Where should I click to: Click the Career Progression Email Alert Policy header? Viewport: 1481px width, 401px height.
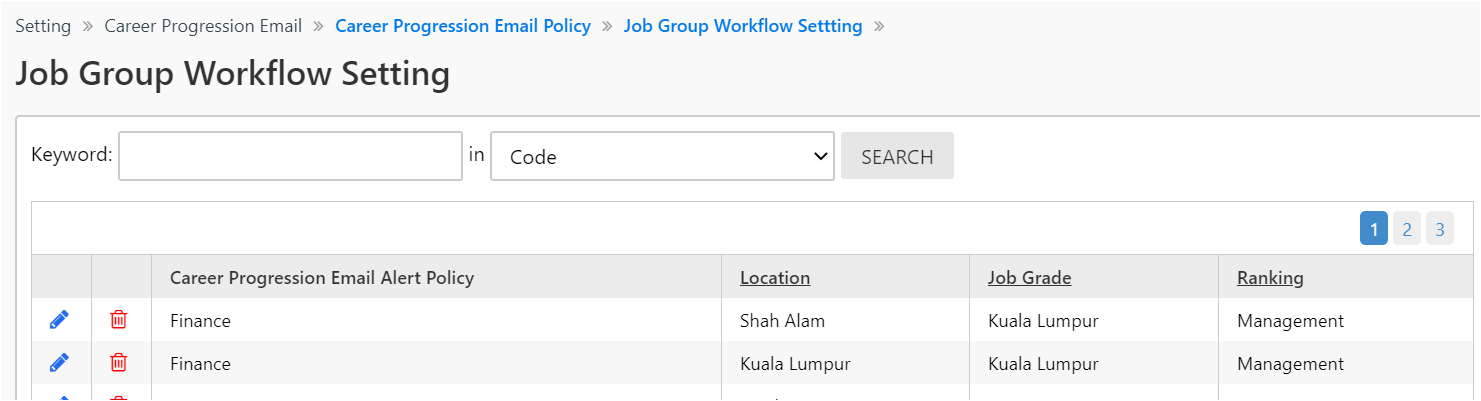tap(322, 278)
